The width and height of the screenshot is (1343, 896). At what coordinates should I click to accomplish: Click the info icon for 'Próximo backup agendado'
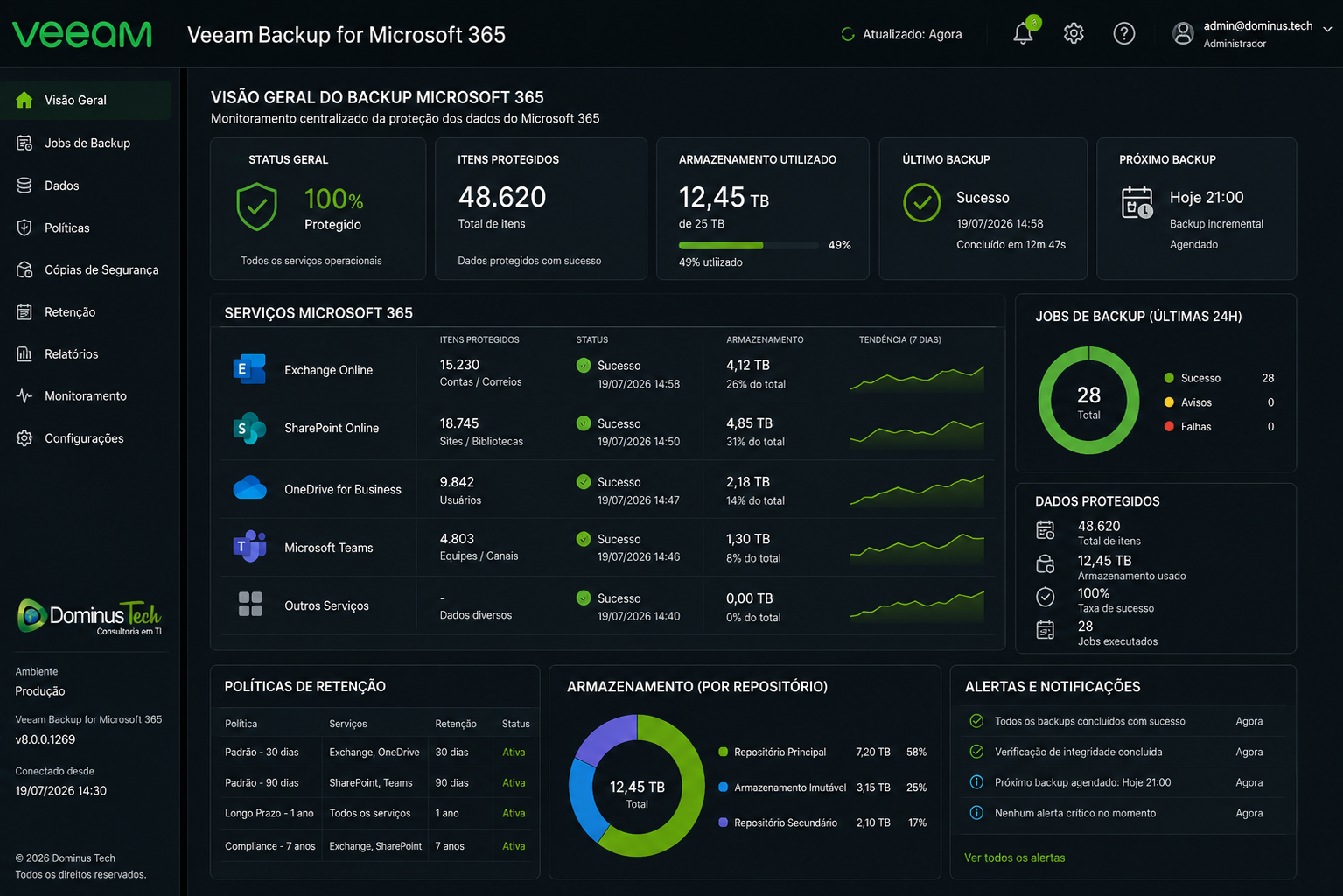click(976, 782)
